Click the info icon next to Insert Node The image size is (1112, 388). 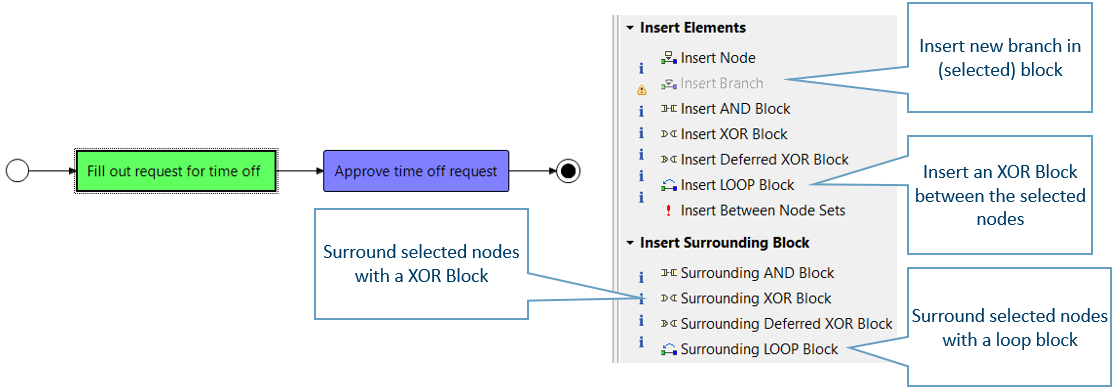[642, 68]
